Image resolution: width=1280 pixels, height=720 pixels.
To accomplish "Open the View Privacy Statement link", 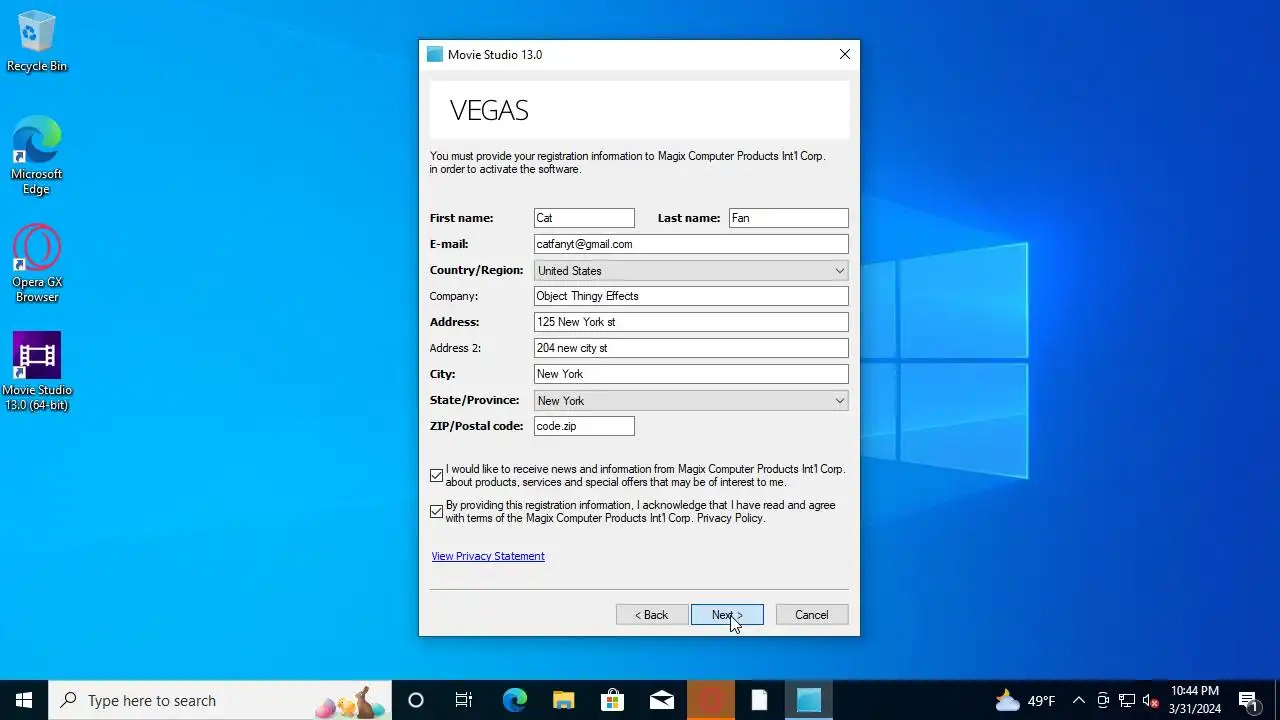I will [488, 556].
